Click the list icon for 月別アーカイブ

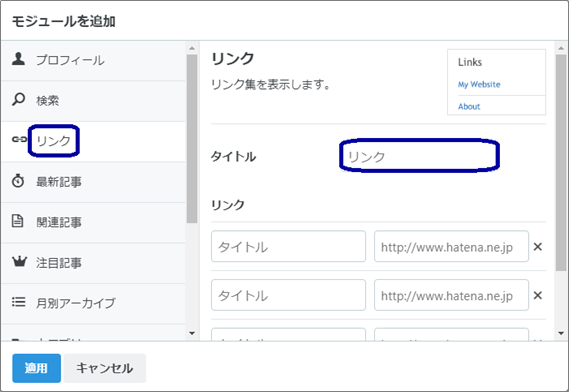pyautogui.click(x=19, y=302)
